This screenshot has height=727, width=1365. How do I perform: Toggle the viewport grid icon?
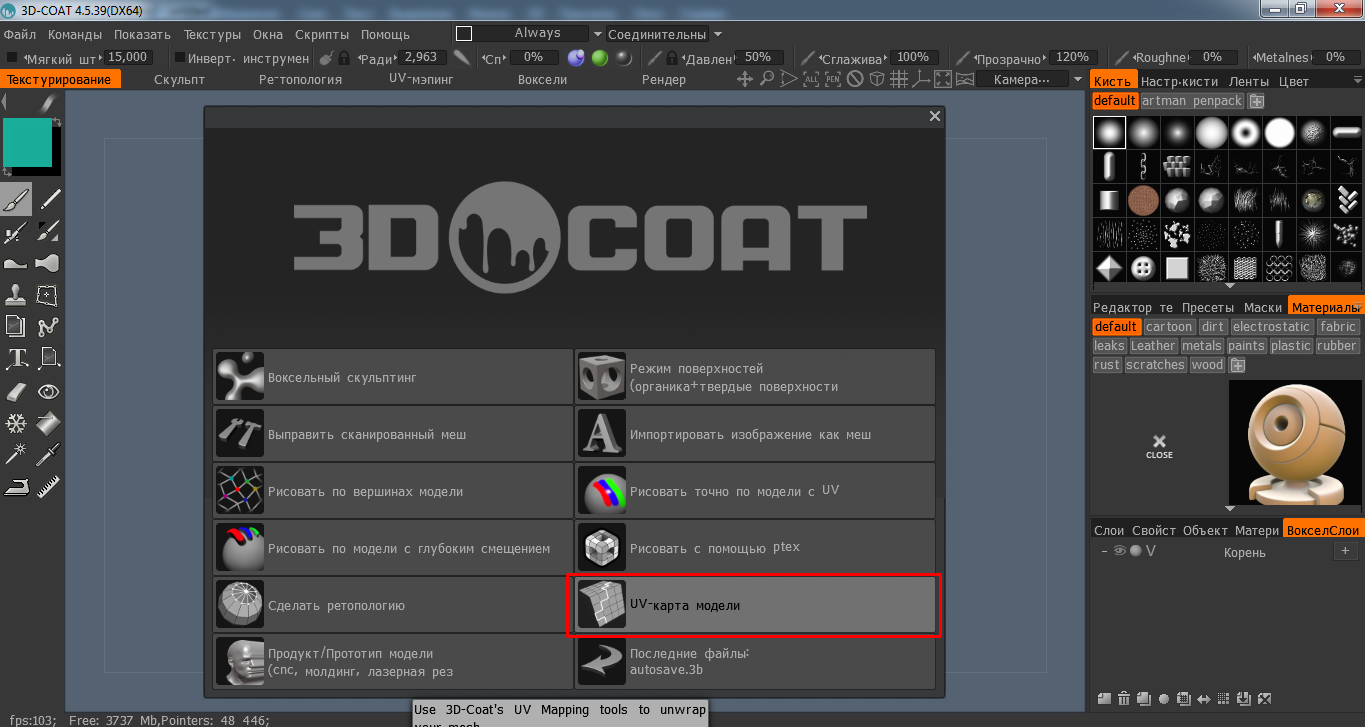pyautogui.click(x=899, y=79)
